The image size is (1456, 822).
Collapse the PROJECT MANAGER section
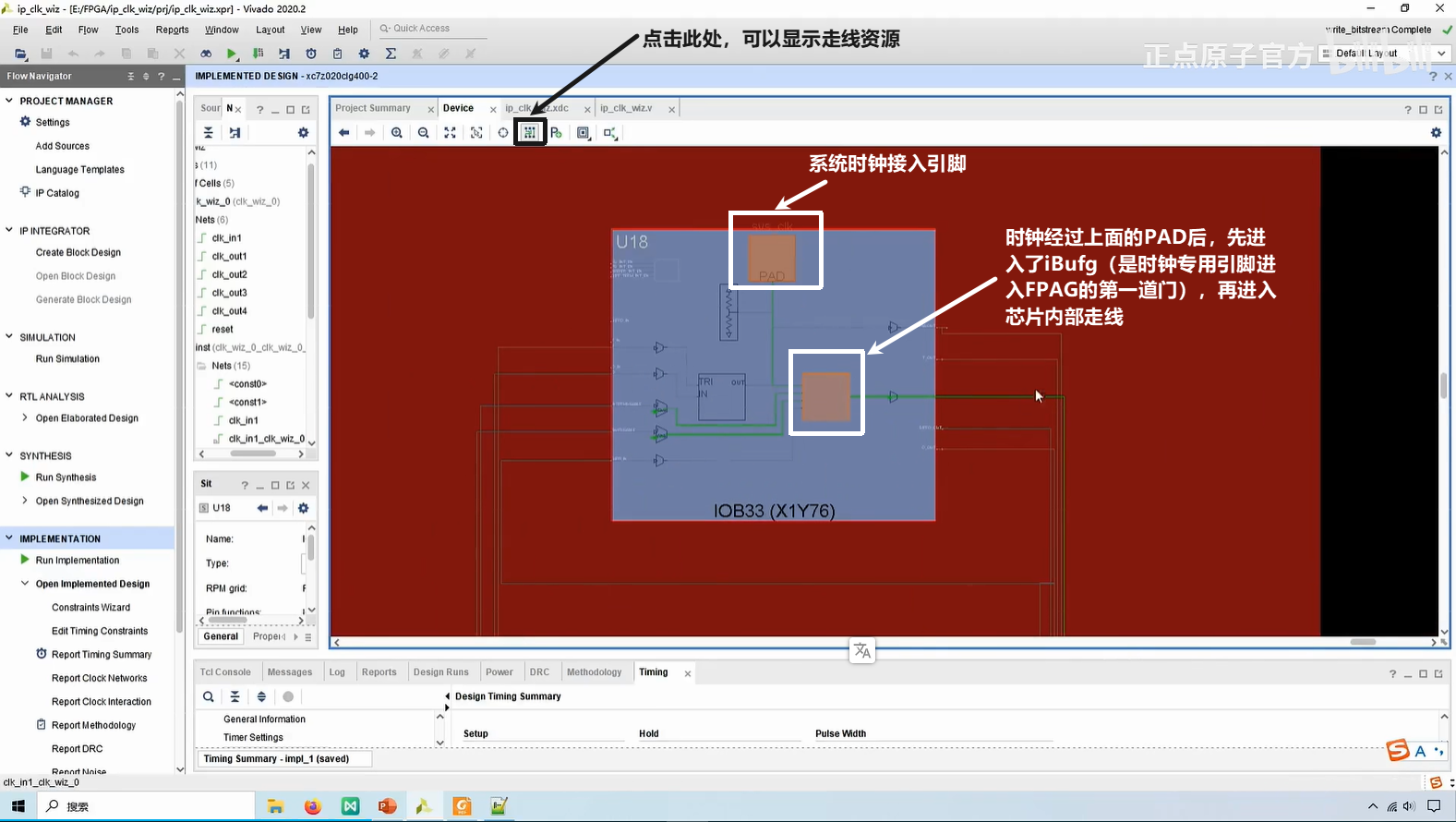(x=9, y=101)
